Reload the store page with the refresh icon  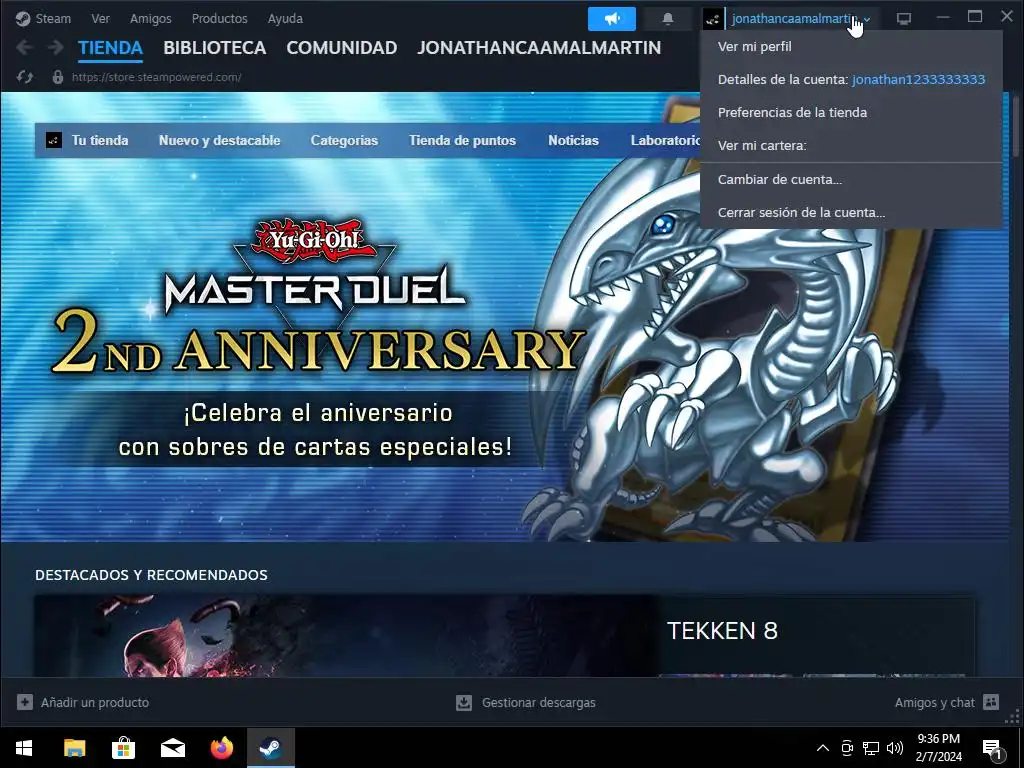pyautogui.click(x=25, y=77)
